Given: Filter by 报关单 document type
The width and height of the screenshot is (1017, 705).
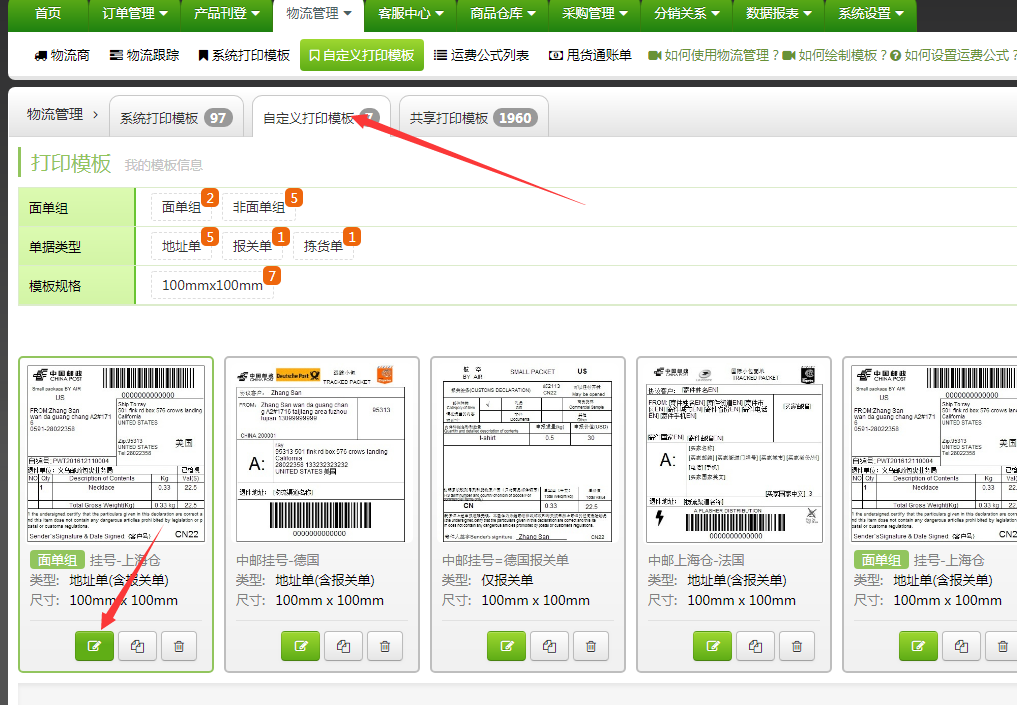Looking at the screenshot, I should click(252, 246).
